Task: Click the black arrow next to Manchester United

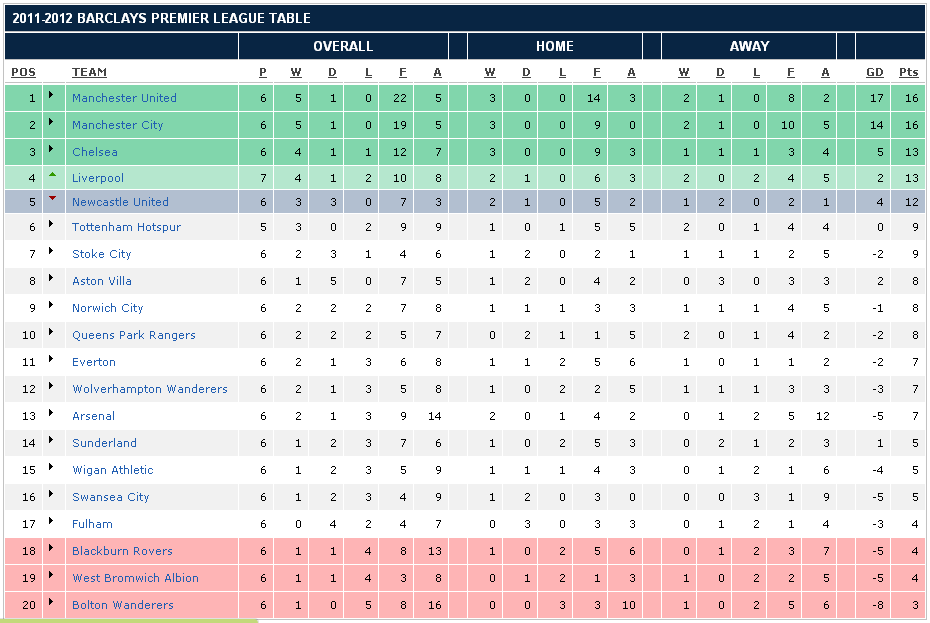Action: [x=51, y=95]
